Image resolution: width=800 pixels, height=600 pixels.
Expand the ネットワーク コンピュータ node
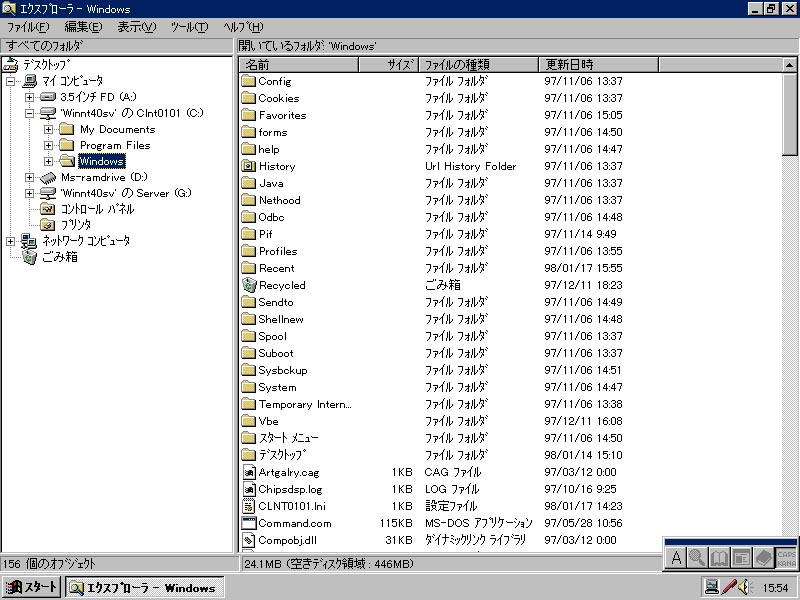(10, 241)
